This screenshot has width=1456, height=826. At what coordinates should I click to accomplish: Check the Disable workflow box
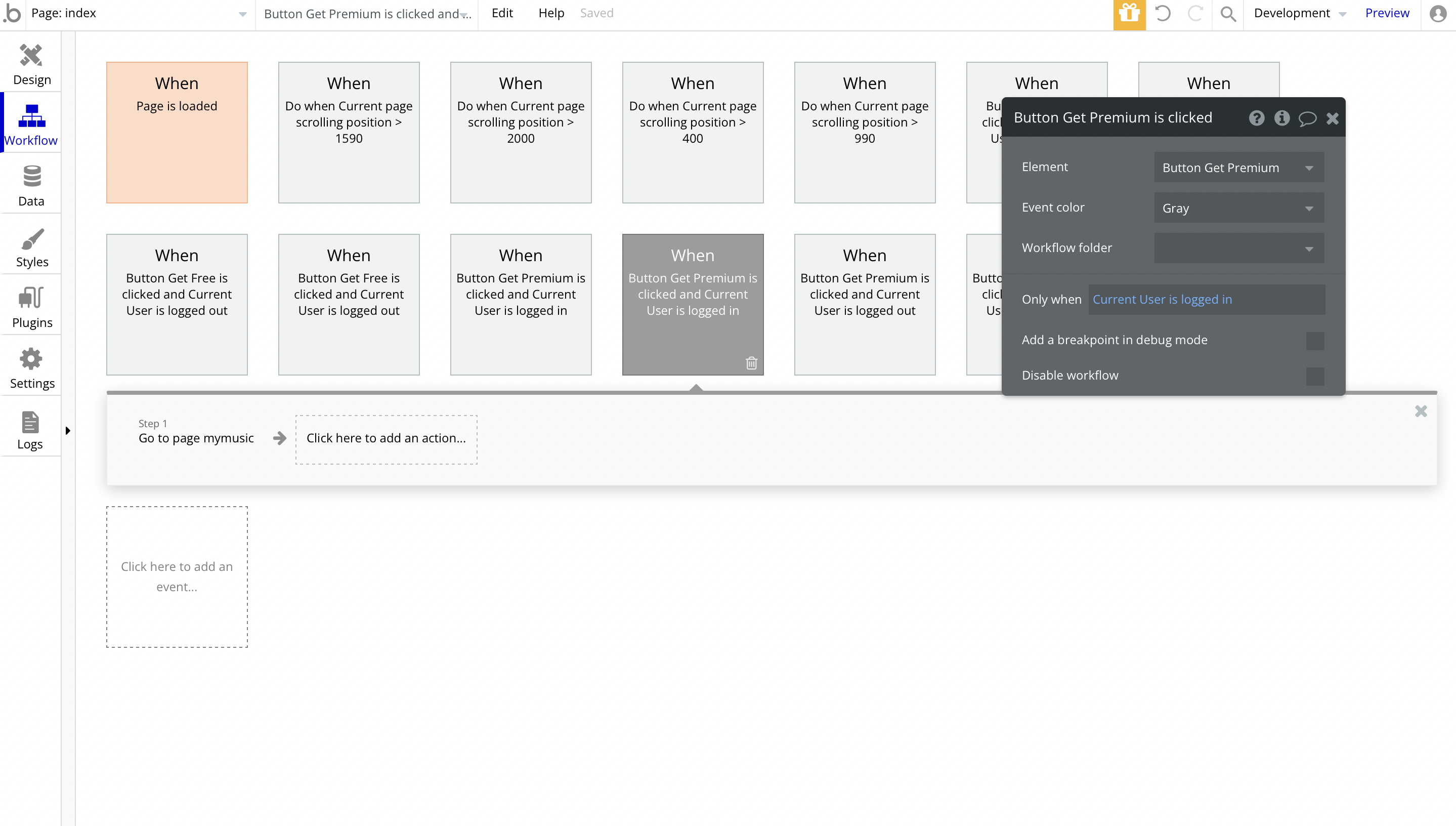[x=1315, y=376]
